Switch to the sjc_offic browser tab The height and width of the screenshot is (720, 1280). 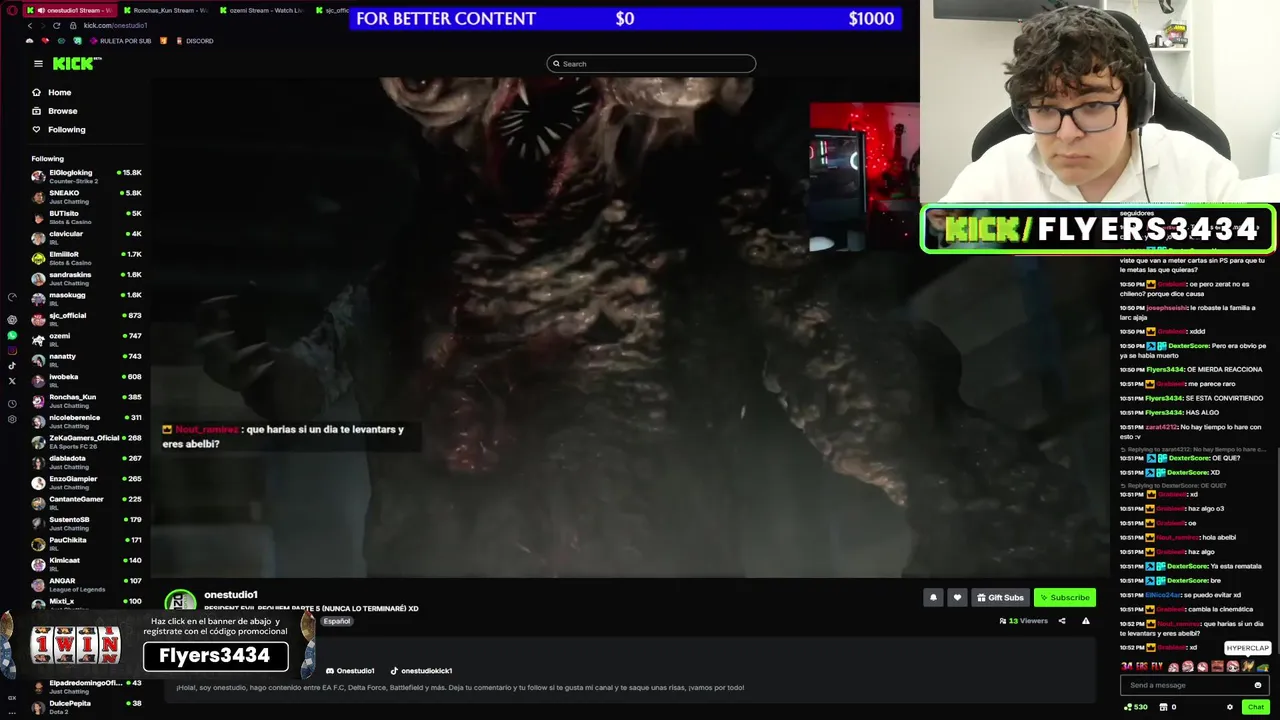(331, 10)
